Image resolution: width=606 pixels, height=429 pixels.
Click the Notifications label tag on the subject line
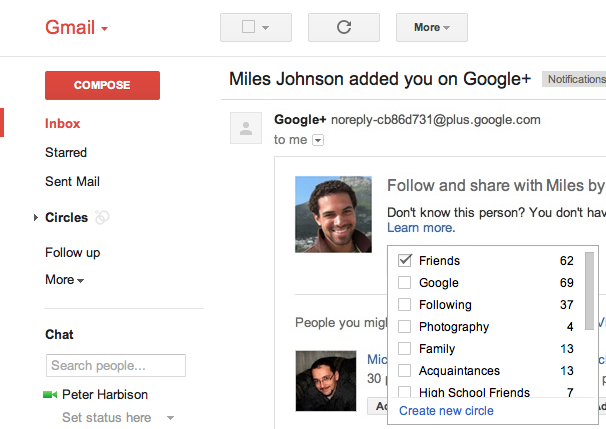(x=576, y=79)
